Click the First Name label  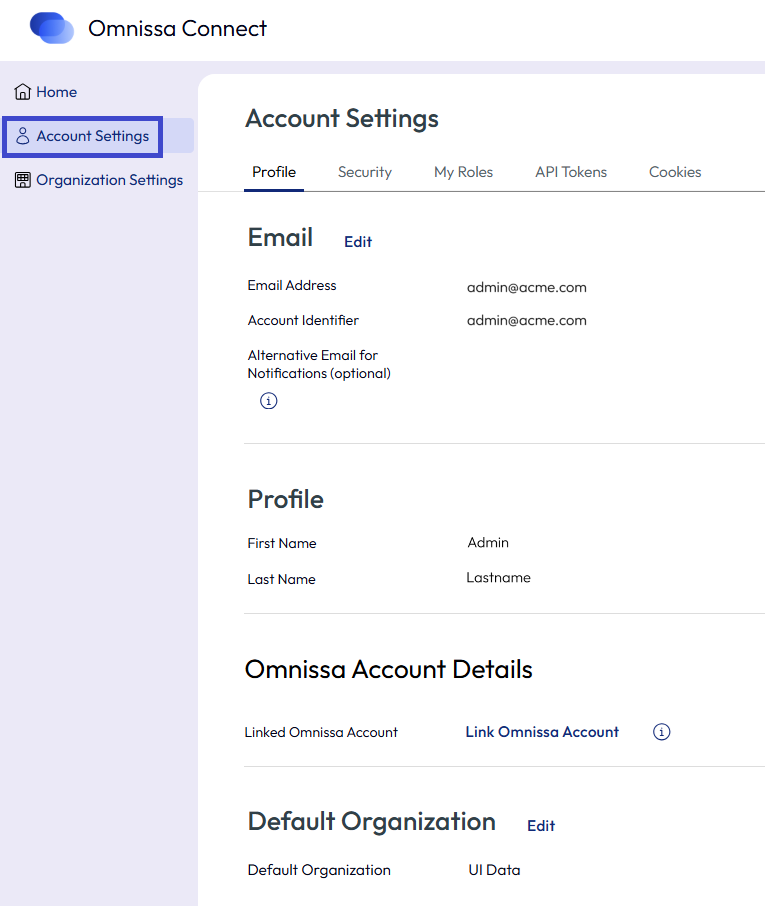tap(282, 543)
